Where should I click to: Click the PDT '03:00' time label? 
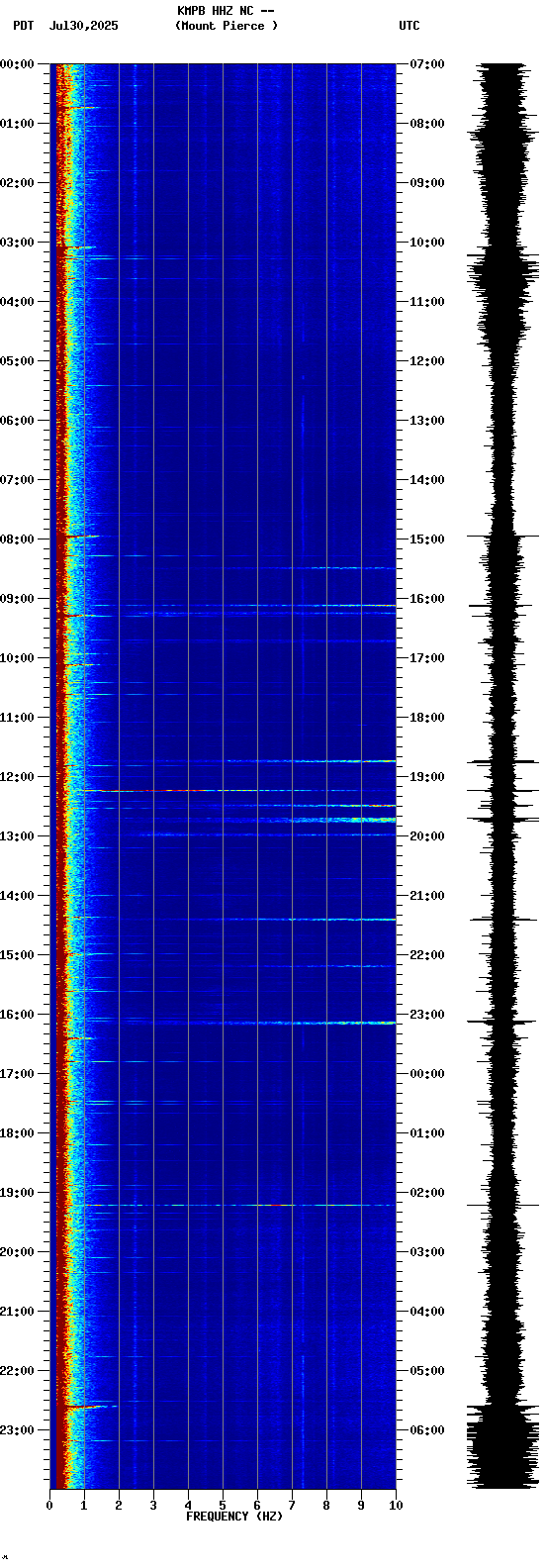[x=17, y=243]
